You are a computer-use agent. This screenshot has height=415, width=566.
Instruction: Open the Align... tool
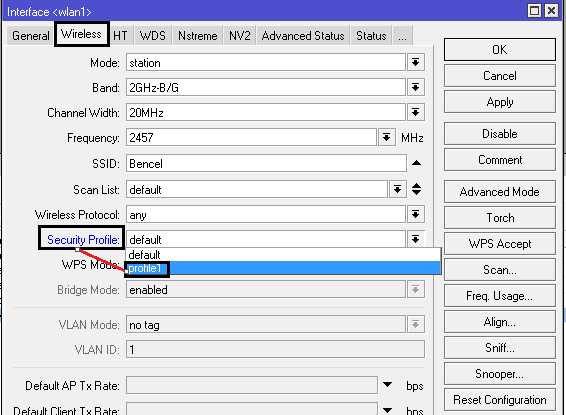point(500,322)
